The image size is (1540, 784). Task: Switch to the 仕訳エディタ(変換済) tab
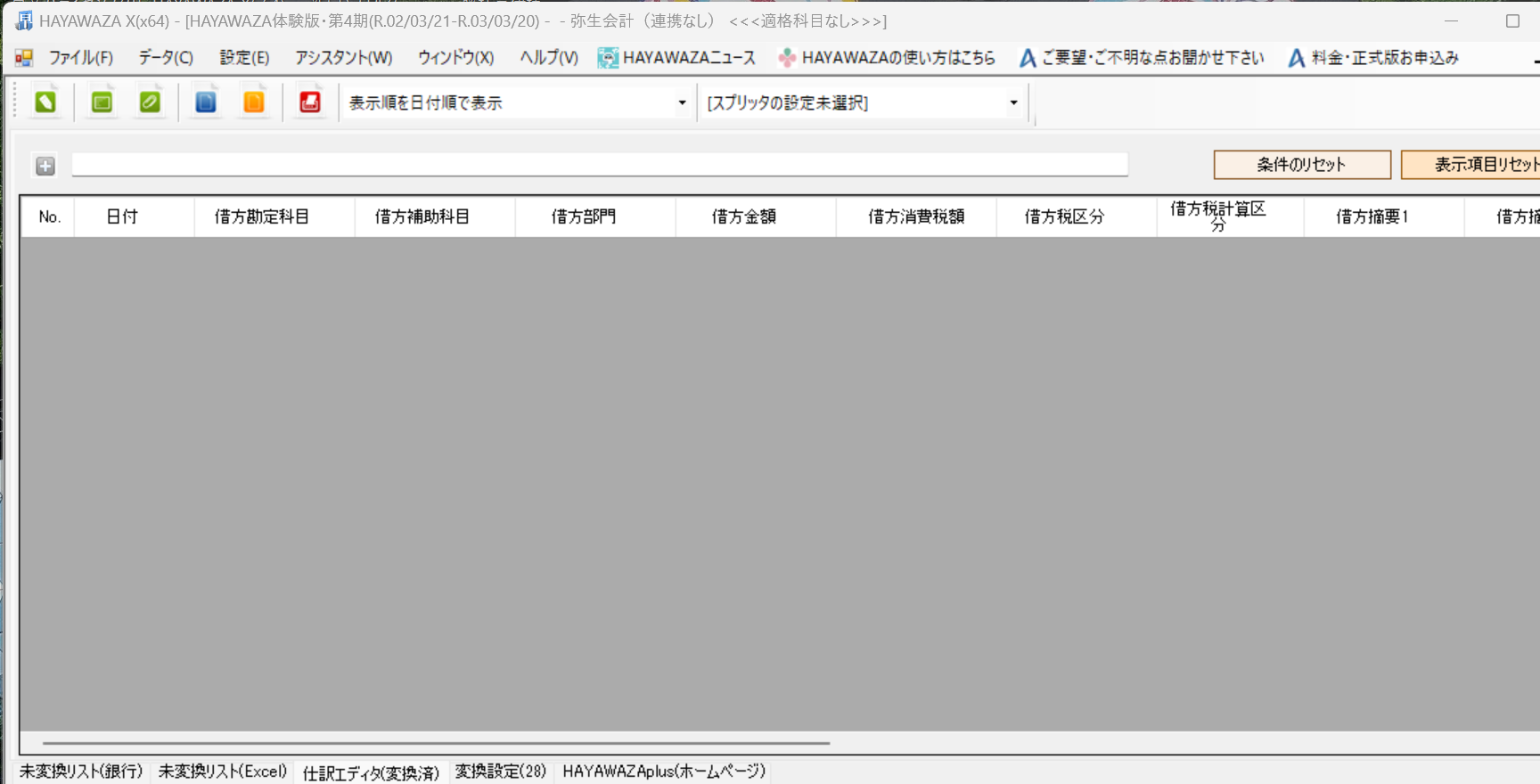(x=371, y=772)
